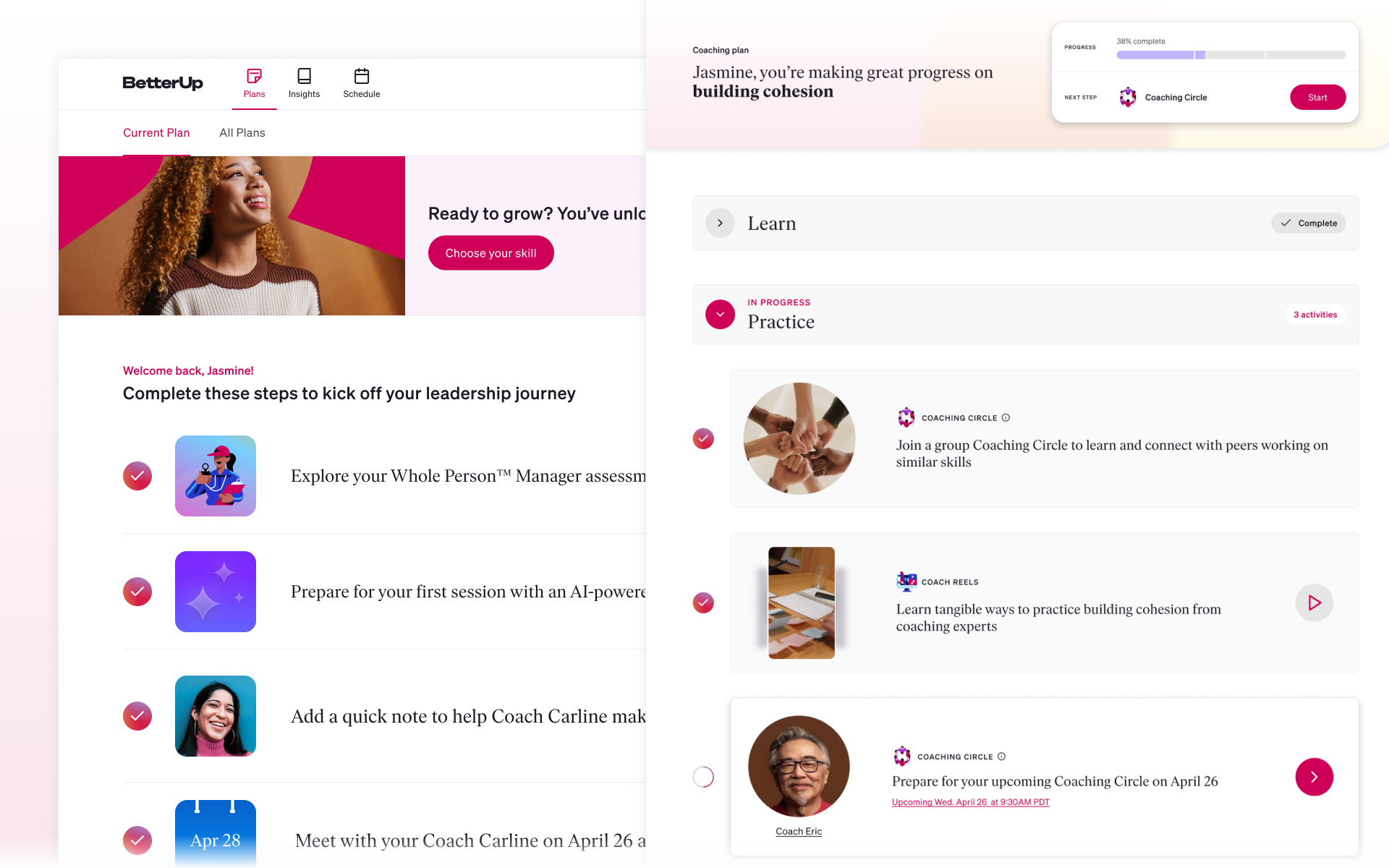Click Coaching Circle icon on April 26 prep card
The width and height of the screenshot is (1389, 868).
(902, 757)
